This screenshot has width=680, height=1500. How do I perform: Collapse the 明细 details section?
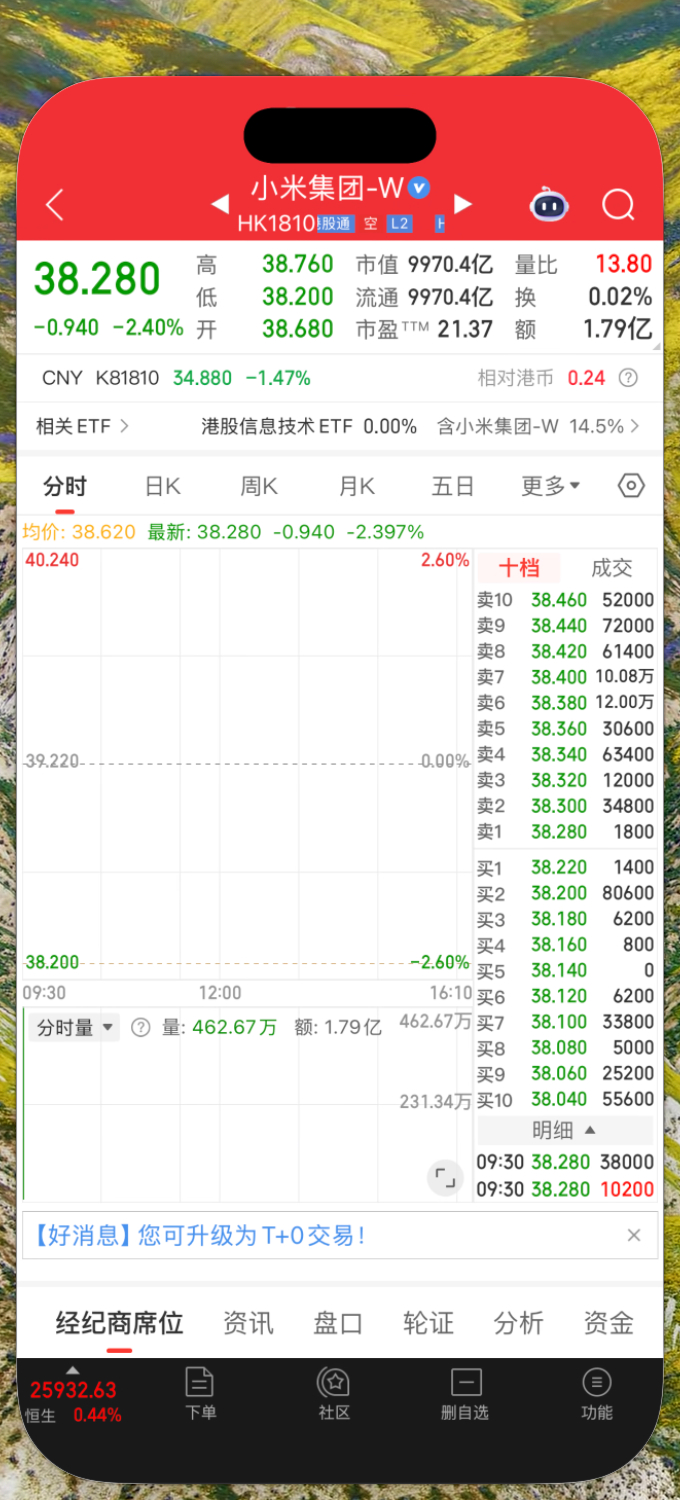[566, 1130]
